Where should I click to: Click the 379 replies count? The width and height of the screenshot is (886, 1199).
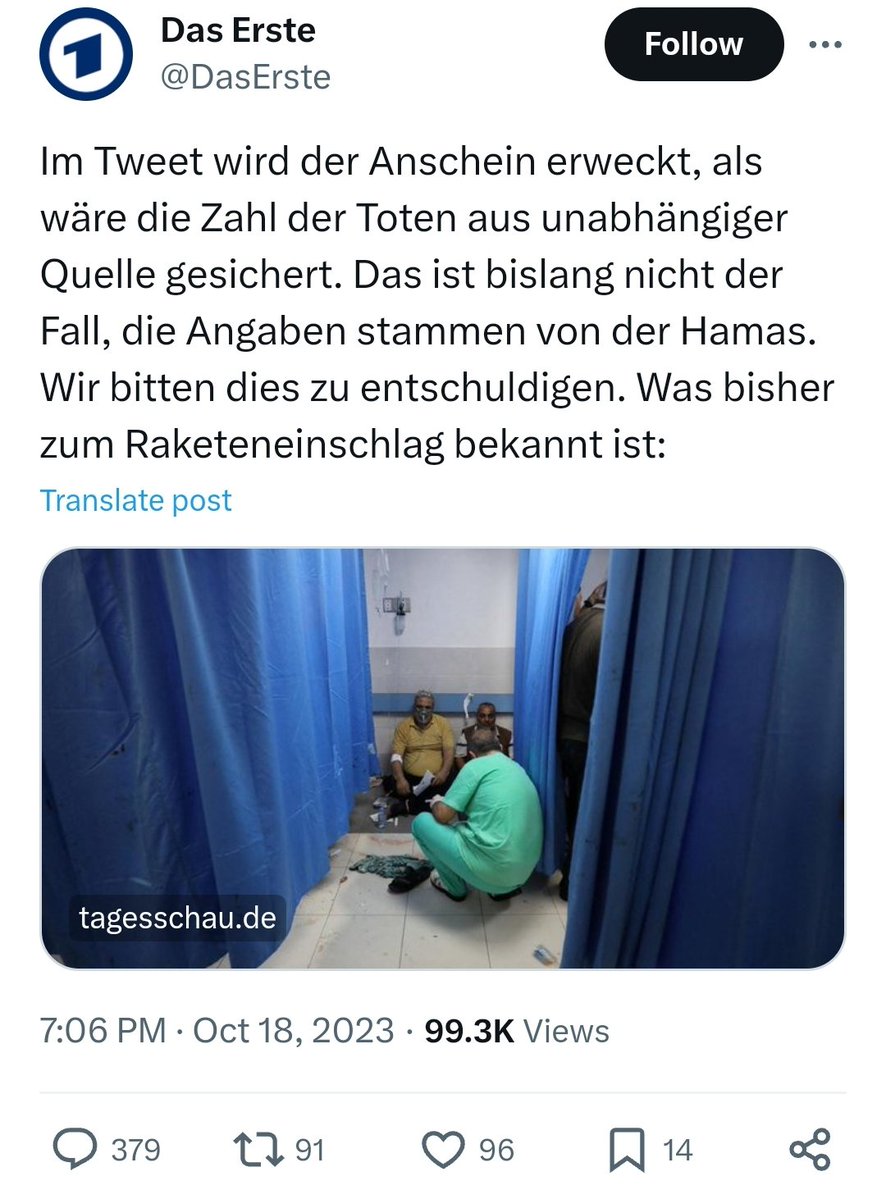coord(136,1150)
